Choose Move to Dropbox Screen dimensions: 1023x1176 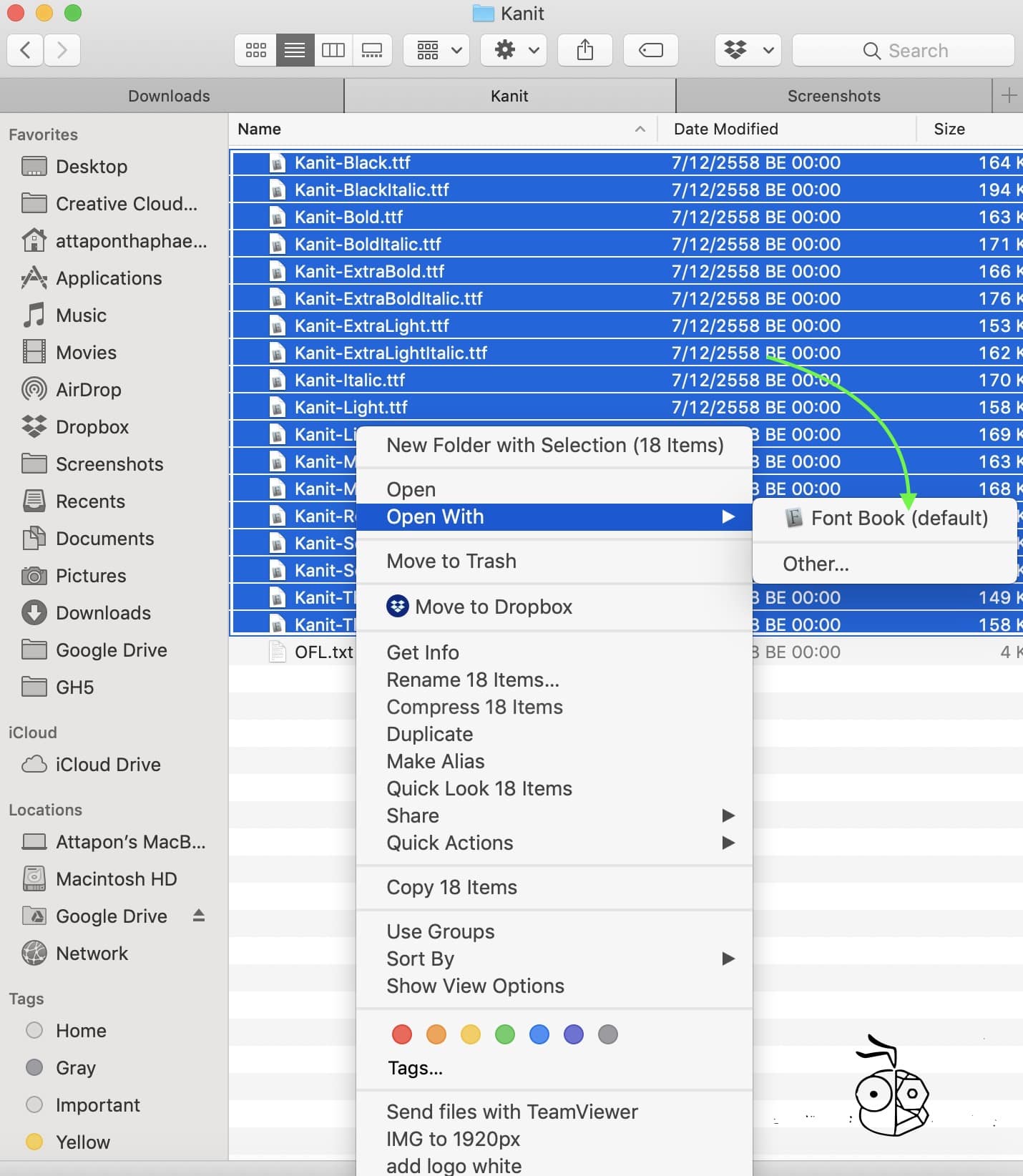tap(554, 607)
